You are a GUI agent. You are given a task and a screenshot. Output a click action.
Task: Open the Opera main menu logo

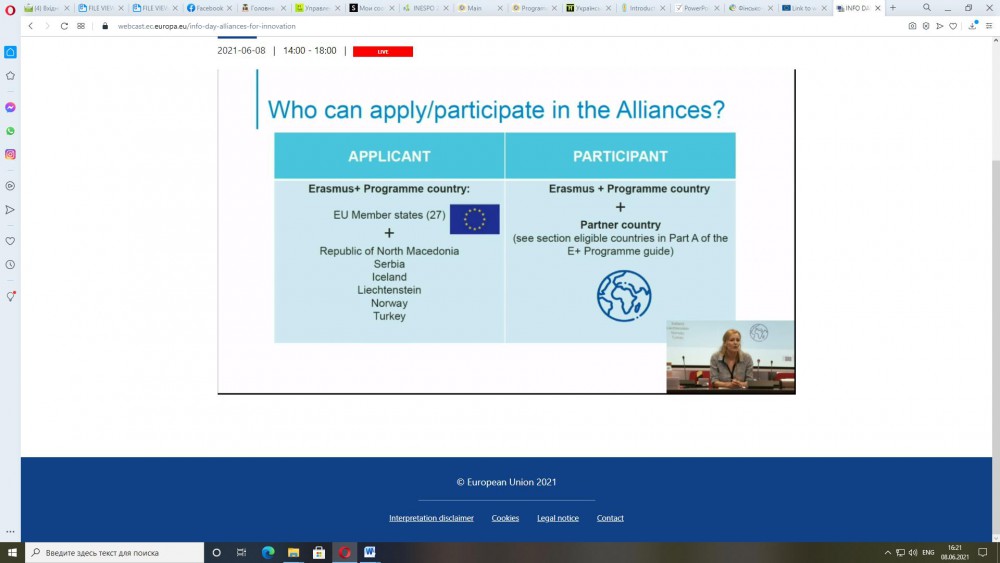click(x=10, y=9)
